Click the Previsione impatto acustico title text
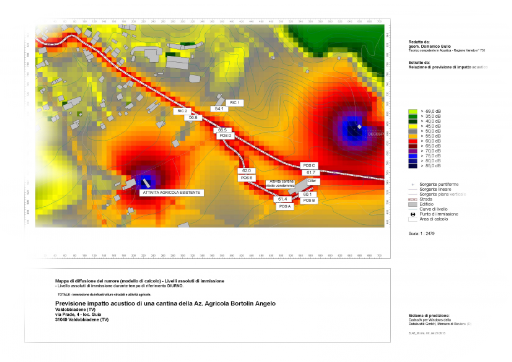 [x=165, y=304]
